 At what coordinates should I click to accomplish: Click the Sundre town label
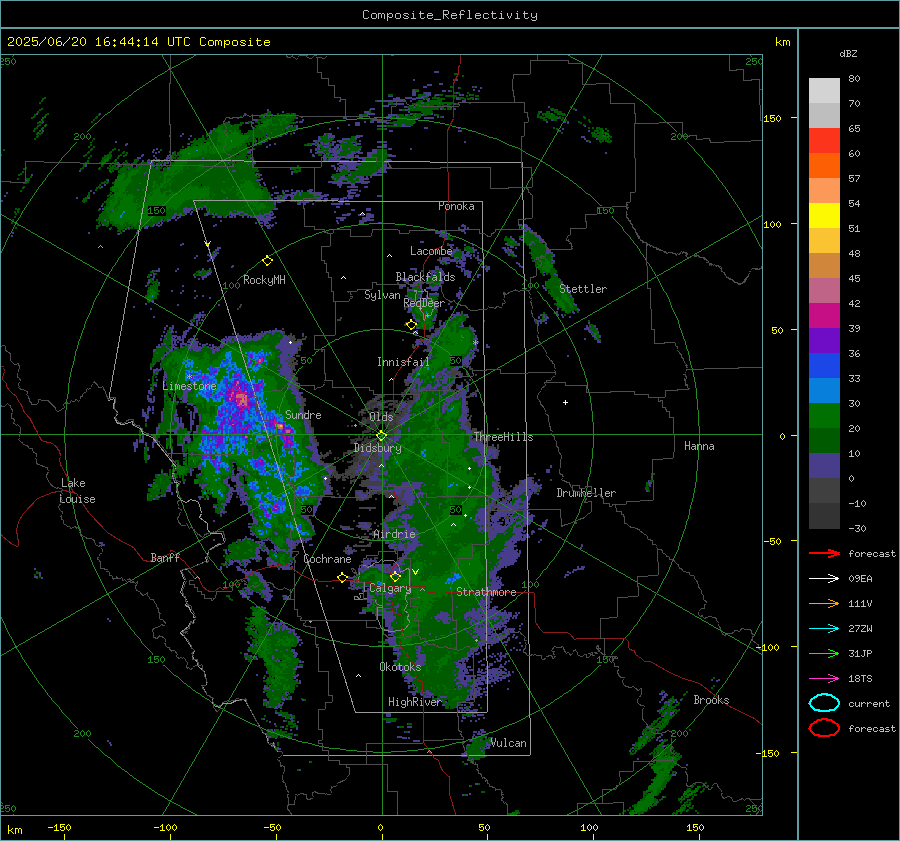coord(303,414)
